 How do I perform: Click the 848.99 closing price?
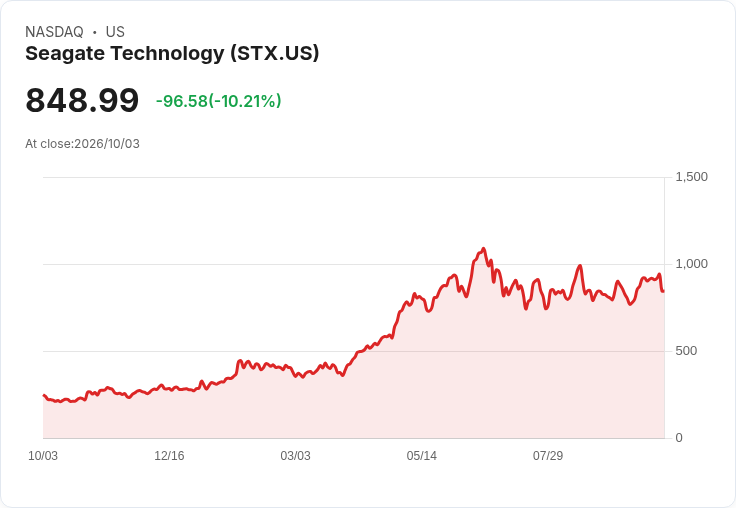click(x=82, y=100)
